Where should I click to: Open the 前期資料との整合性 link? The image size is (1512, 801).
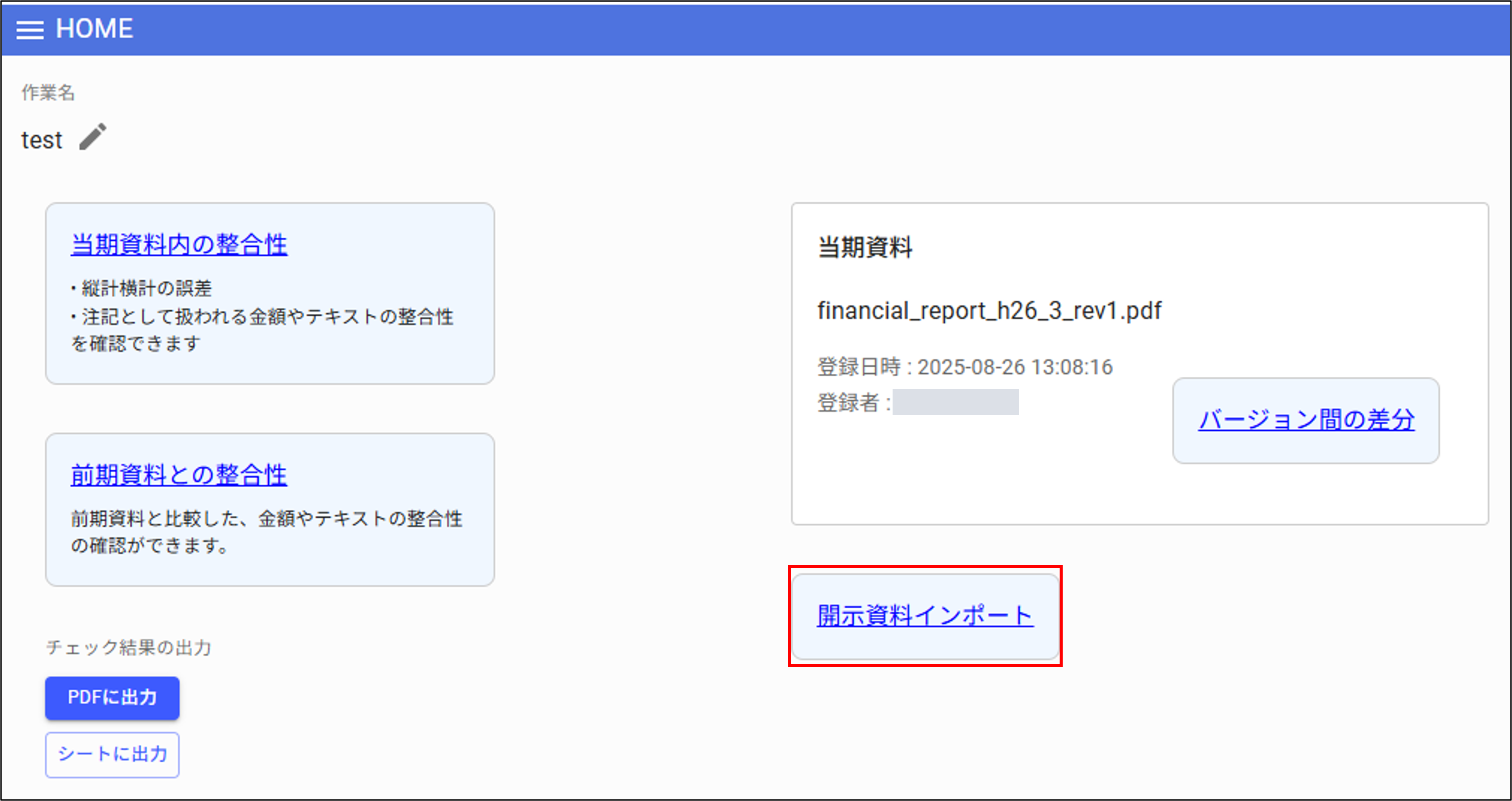click(x=178, y=475)
